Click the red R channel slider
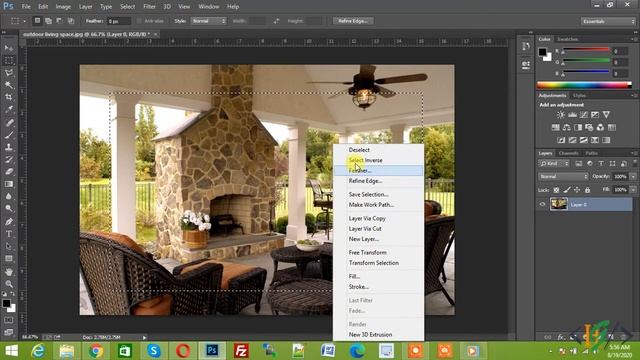The width and height of the screenshot is (640, 360). click(587, 51)
